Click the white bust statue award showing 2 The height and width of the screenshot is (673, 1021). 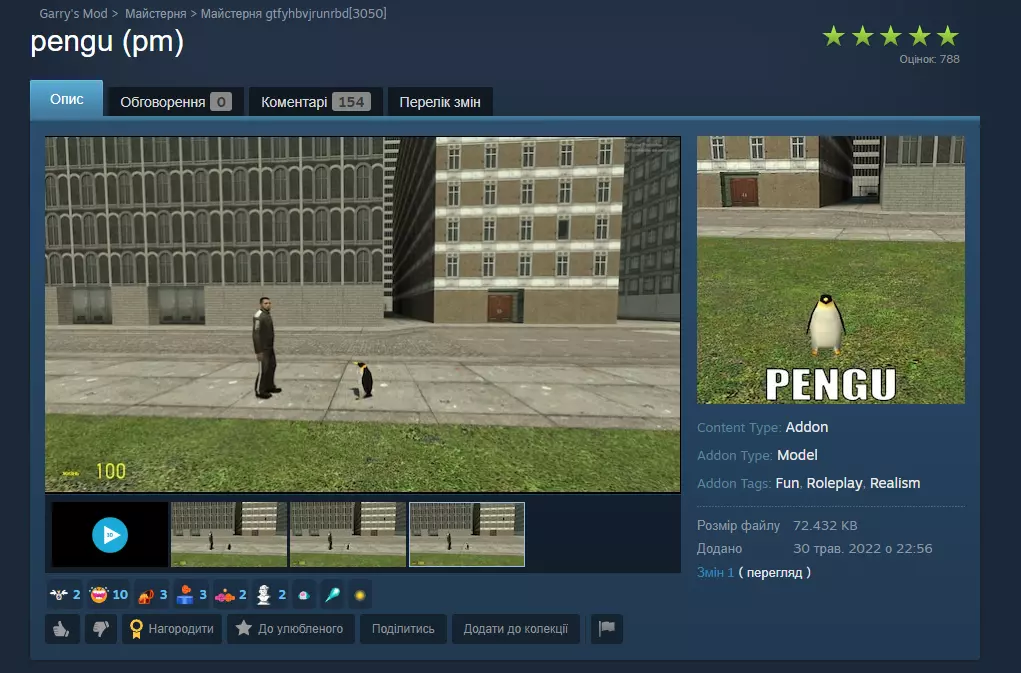271,594
